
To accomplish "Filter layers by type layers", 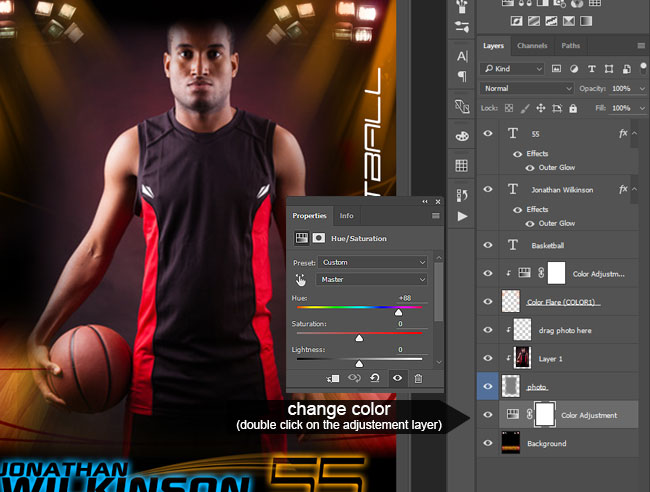I will tap(592, 69).
